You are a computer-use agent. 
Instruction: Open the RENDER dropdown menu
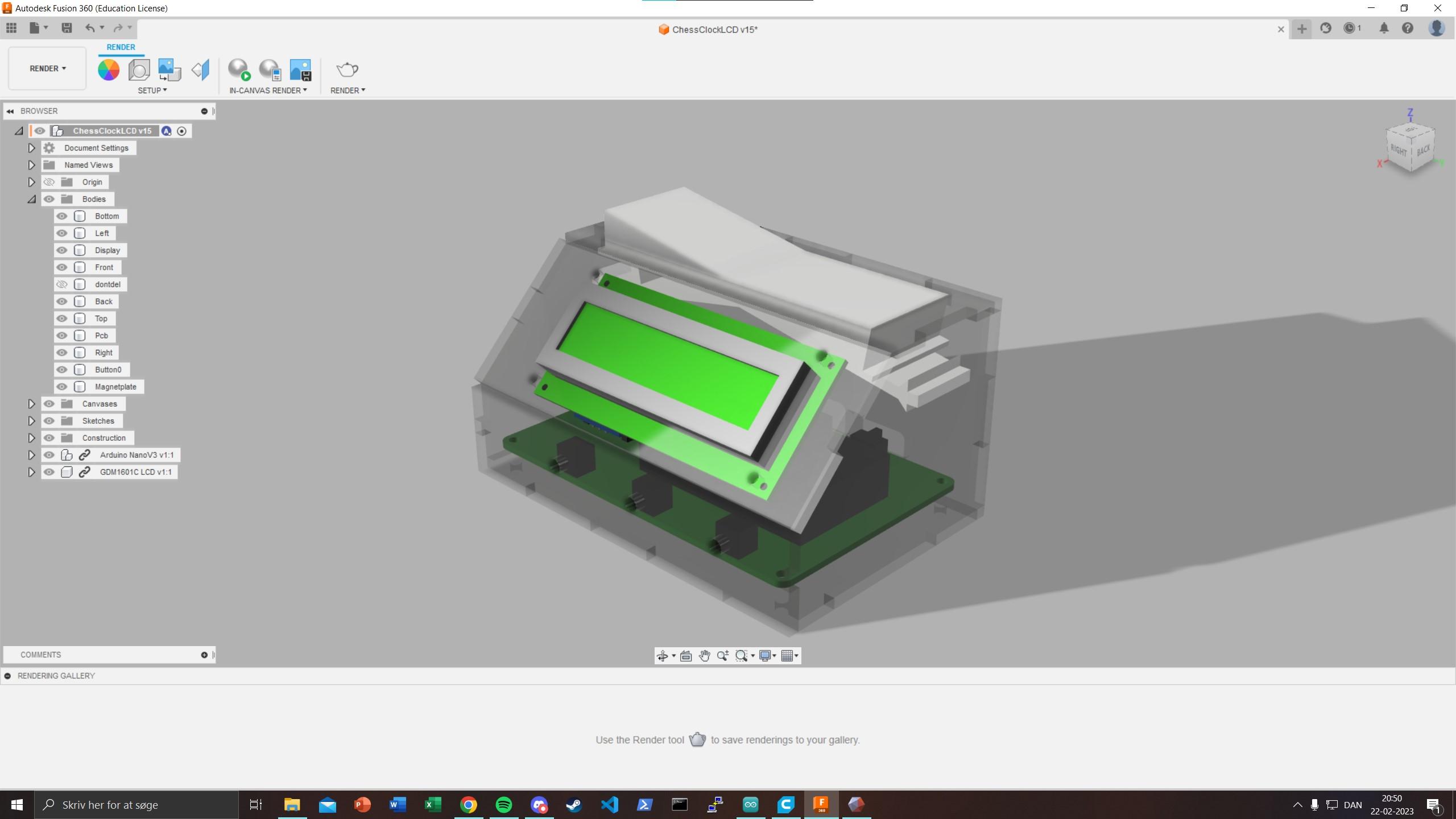pos(348,90)
